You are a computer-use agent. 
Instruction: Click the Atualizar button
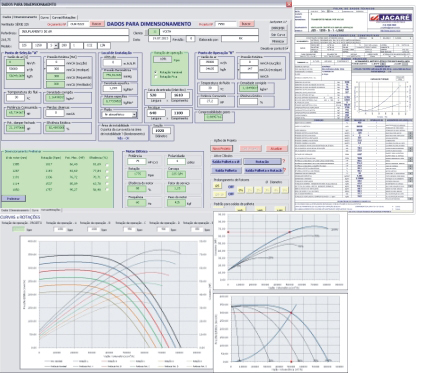276,148
